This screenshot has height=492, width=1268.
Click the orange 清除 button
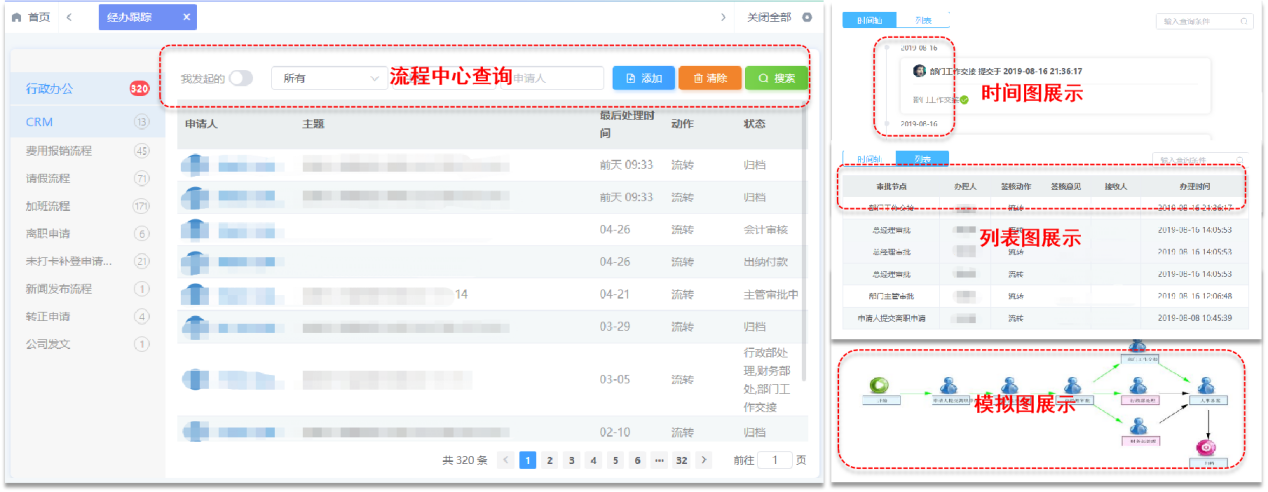(x=710, y=78)
